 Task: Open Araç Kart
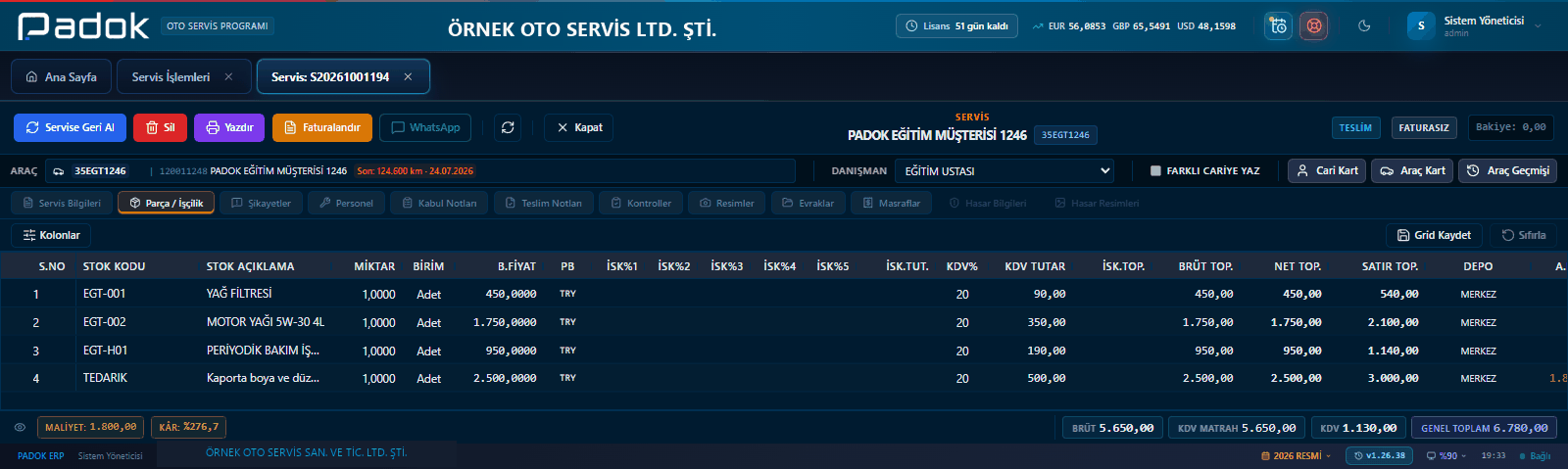click(1412, 170)
